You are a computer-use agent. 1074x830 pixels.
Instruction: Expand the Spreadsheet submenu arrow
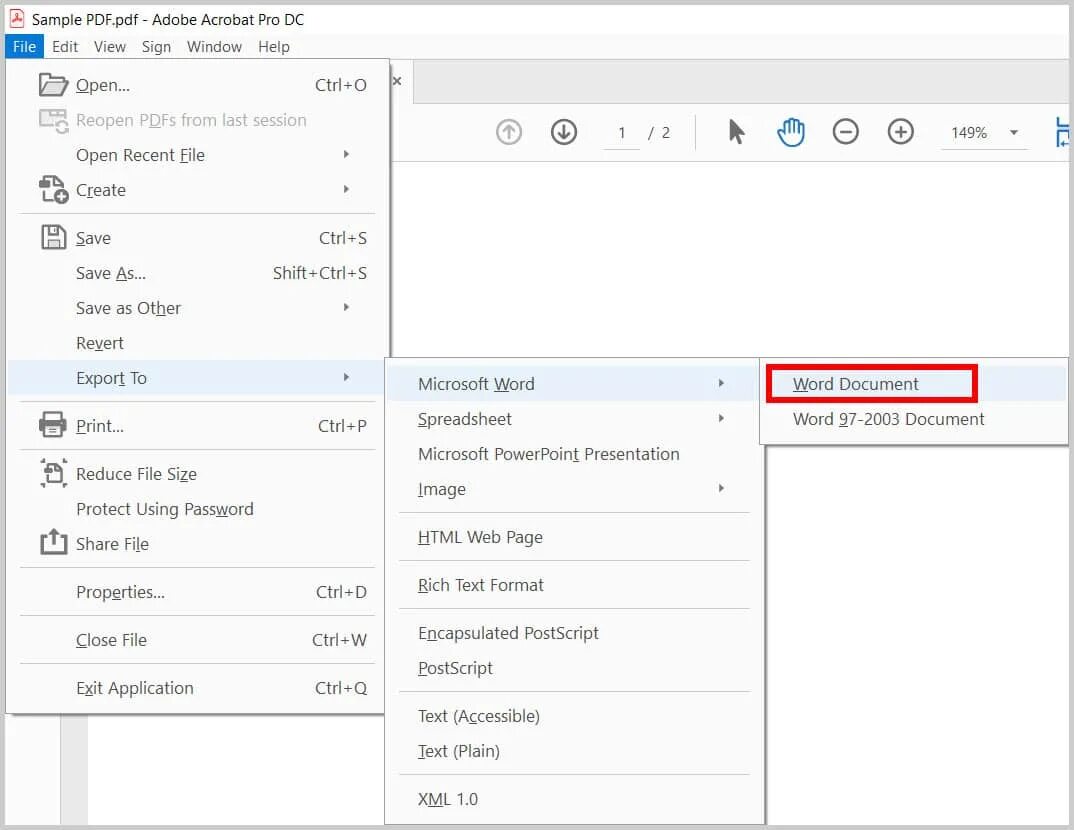click(721, 418)
